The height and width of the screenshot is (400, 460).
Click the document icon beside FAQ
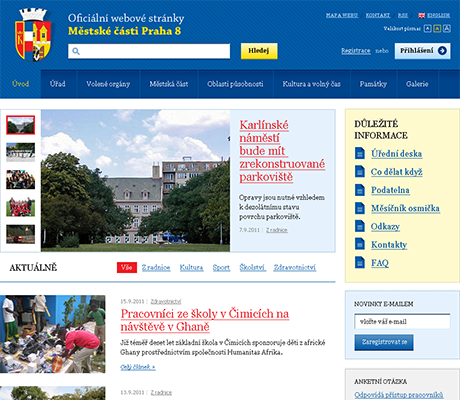point(360,262)
